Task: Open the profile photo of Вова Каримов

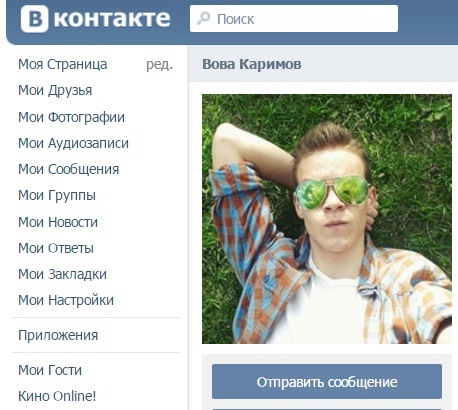Action: click(x=327, y=219)
